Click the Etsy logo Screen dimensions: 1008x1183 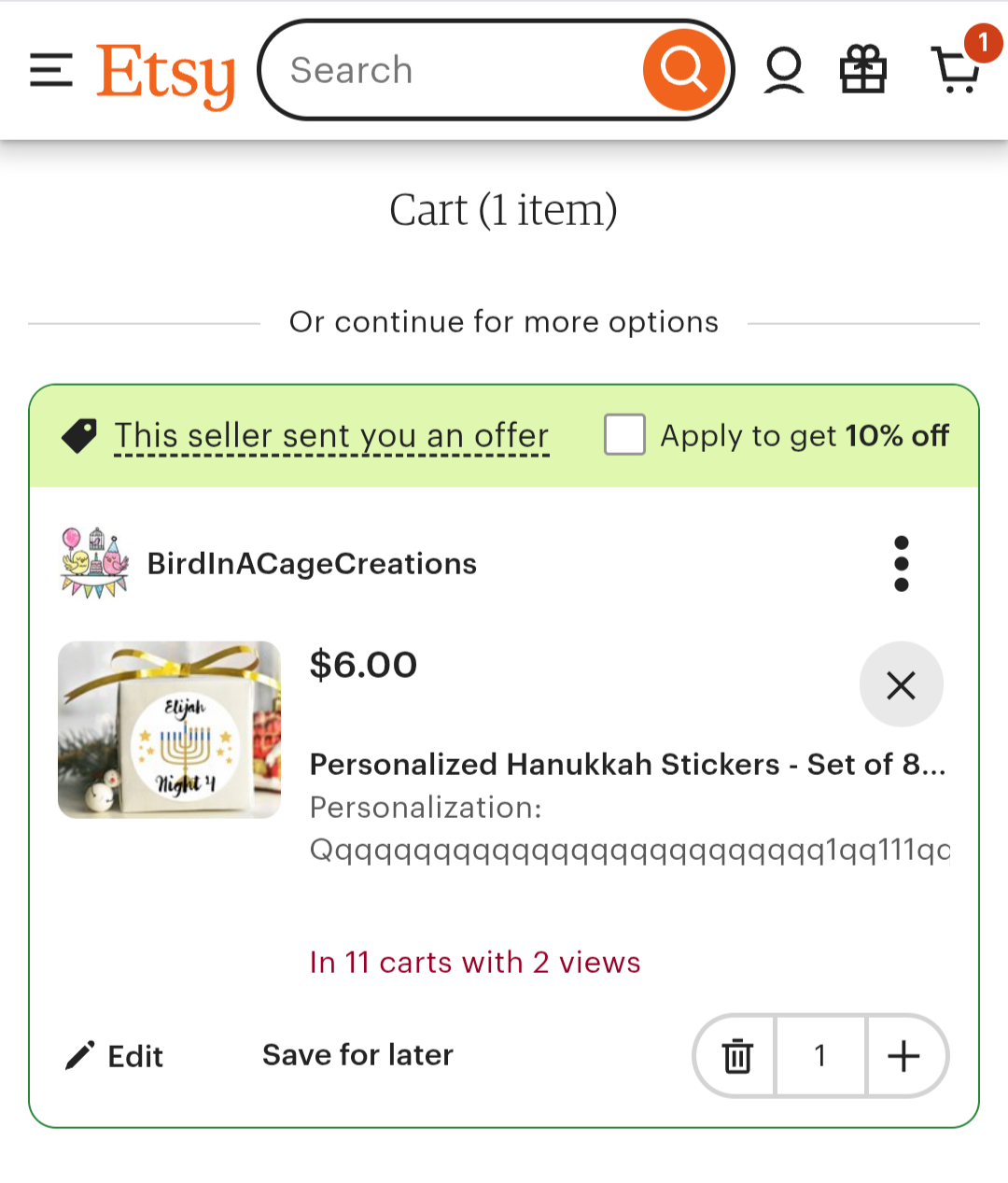coord(165,74)
